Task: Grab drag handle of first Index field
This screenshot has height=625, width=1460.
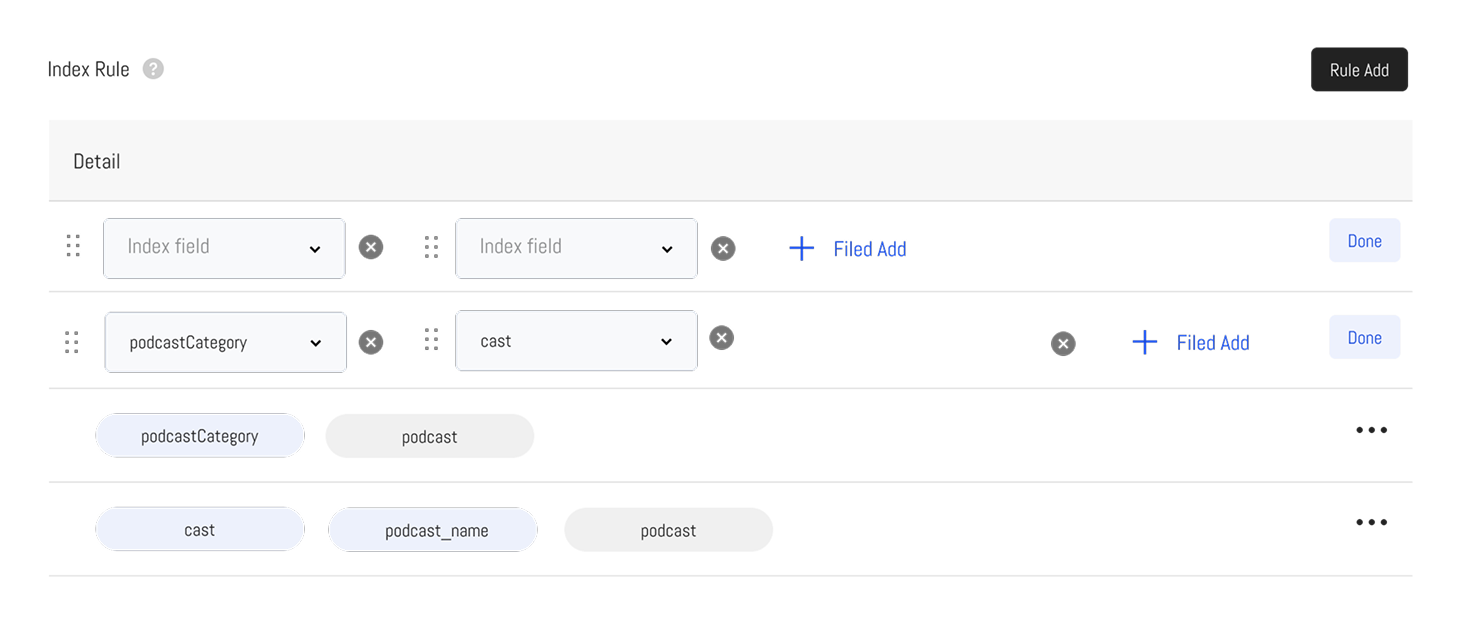Action: pos(73,246)
